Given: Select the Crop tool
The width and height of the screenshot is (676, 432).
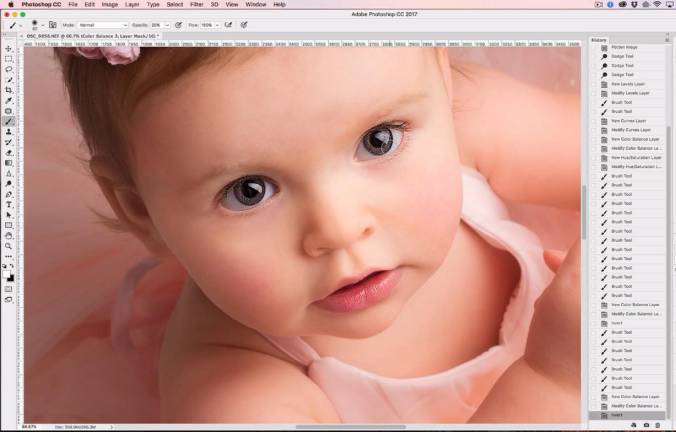Looking at the screenshot, I should pyautogui.click(x=9, y=90).
